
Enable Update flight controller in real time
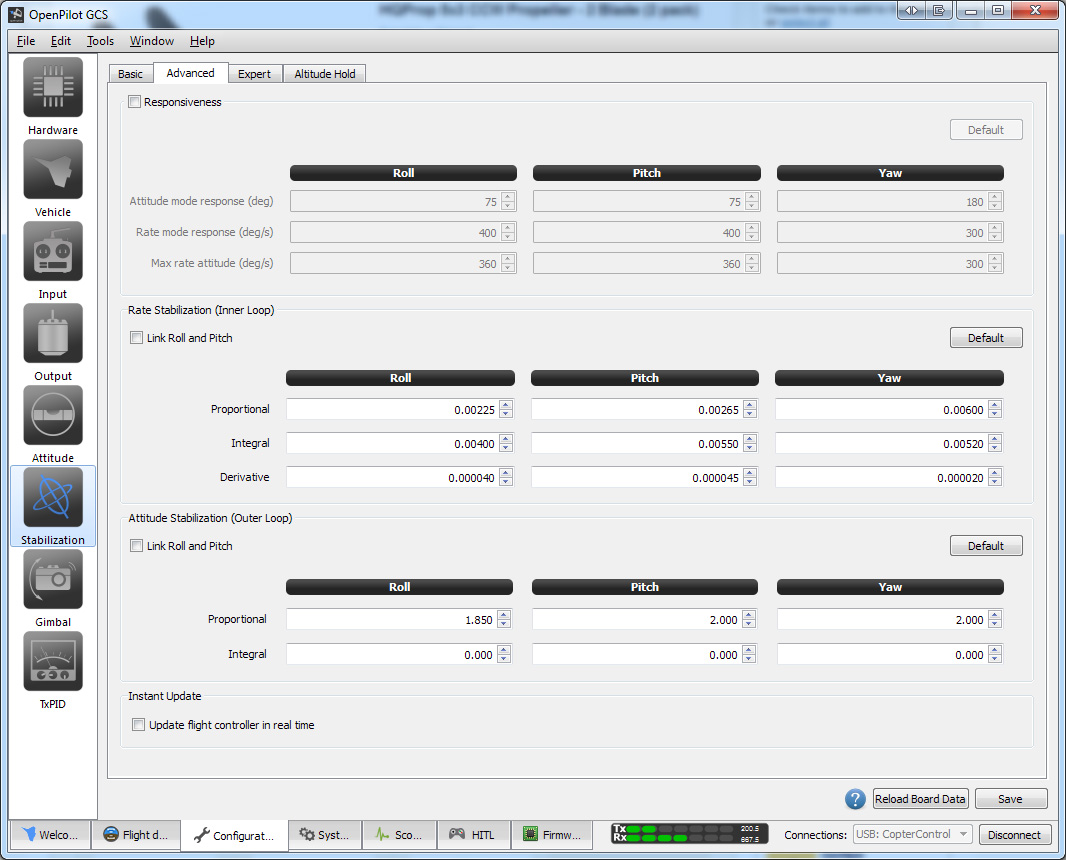[139, 725]
